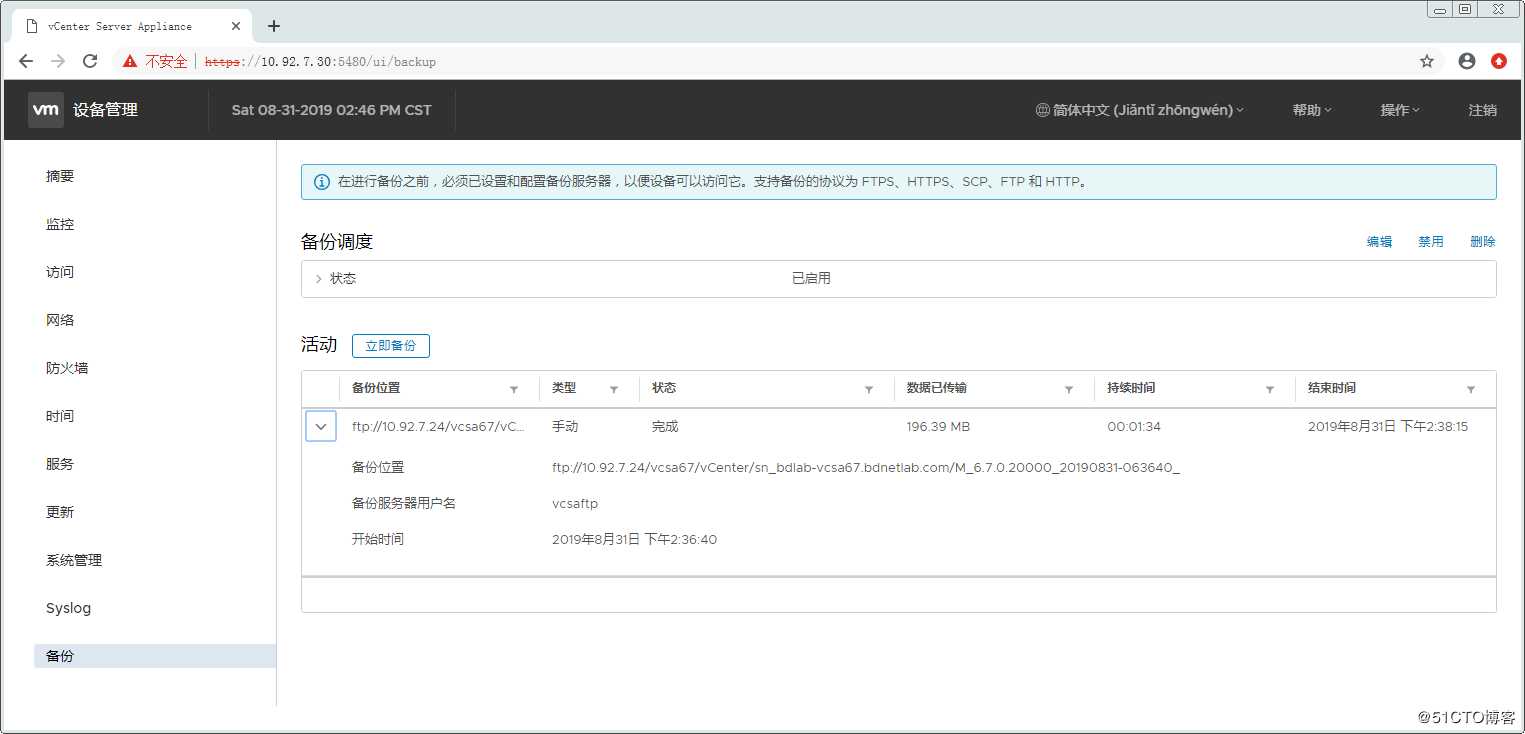Click the header date and time text
The image size is (1525, 734).
(x=332, y=110)
